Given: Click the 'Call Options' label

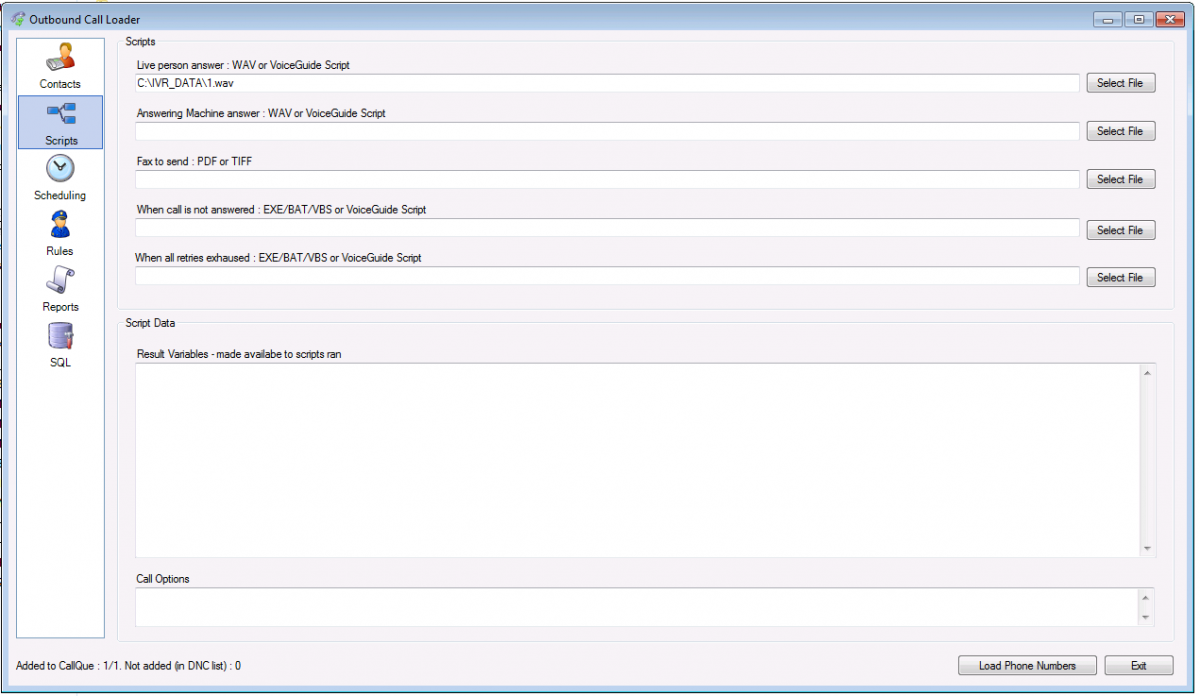Looking at the screenshot, I should (x=163, y=578).
